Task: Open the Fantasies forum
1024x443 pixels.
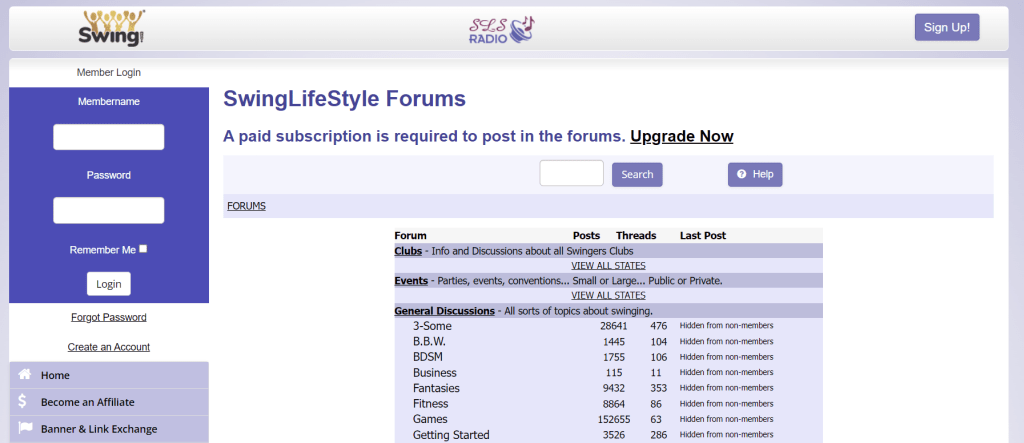Action: [436, 388]
